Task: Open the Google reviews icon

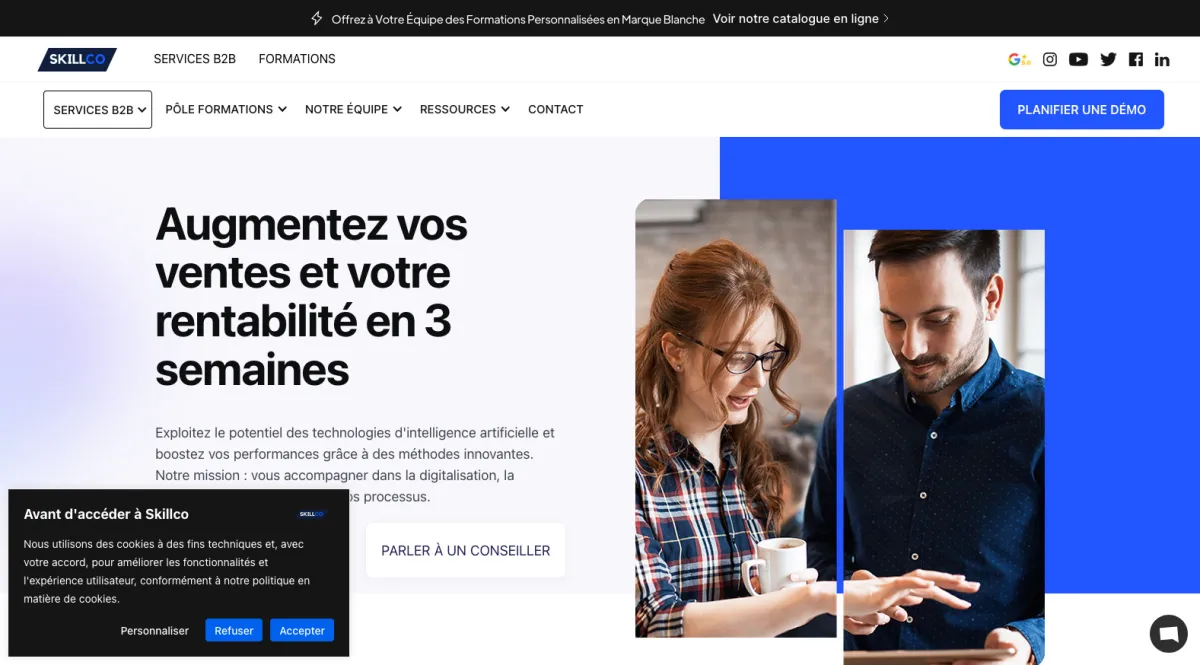Action: coord(1019,59)
